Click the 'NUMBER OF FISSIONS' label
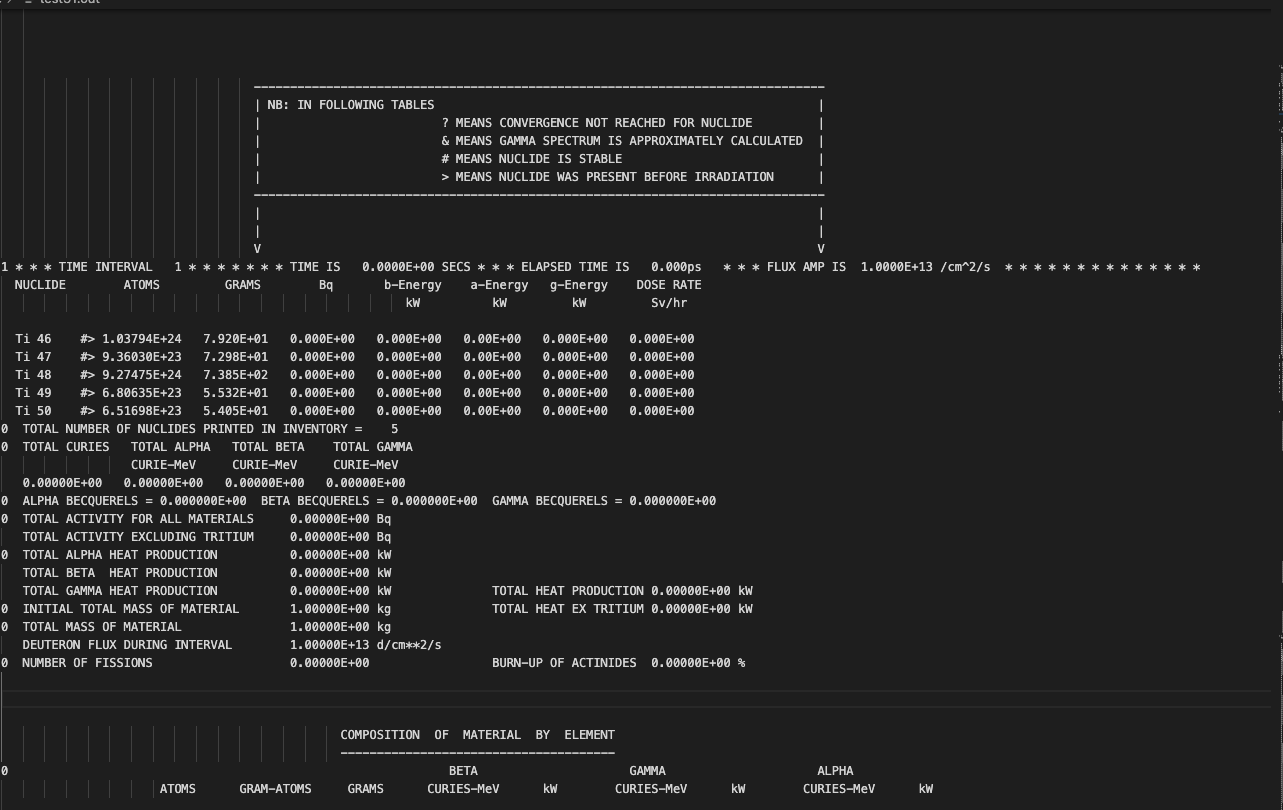 point(87,663)
